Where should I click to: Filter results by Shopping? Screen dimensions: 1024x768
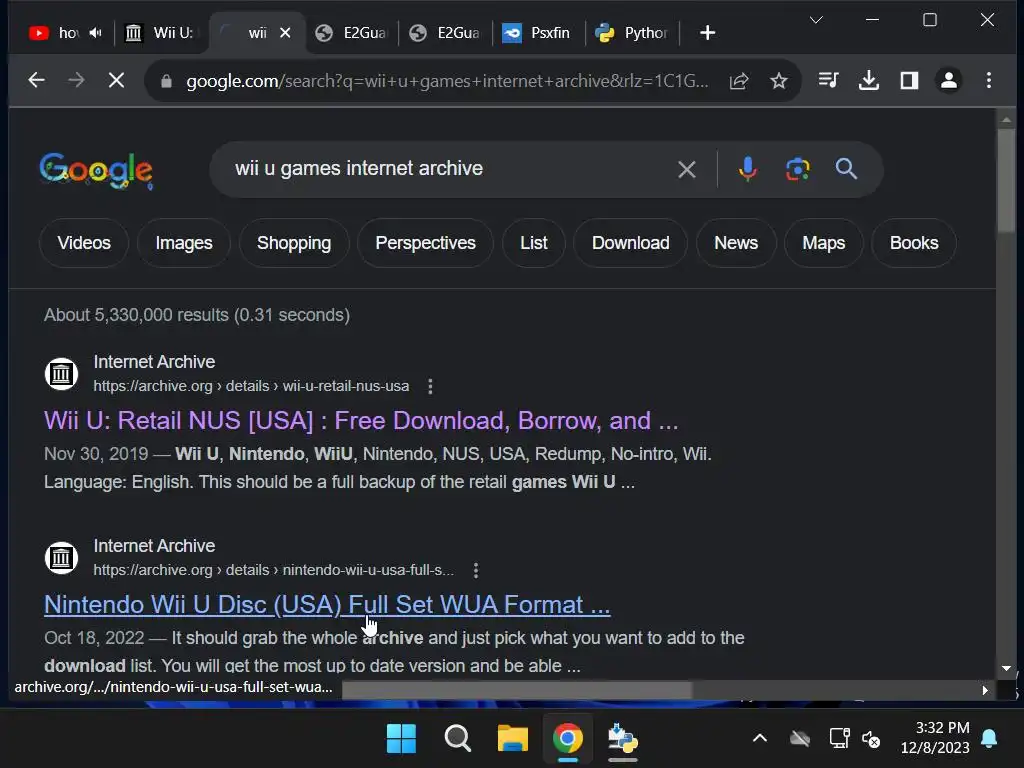(294, 243)
